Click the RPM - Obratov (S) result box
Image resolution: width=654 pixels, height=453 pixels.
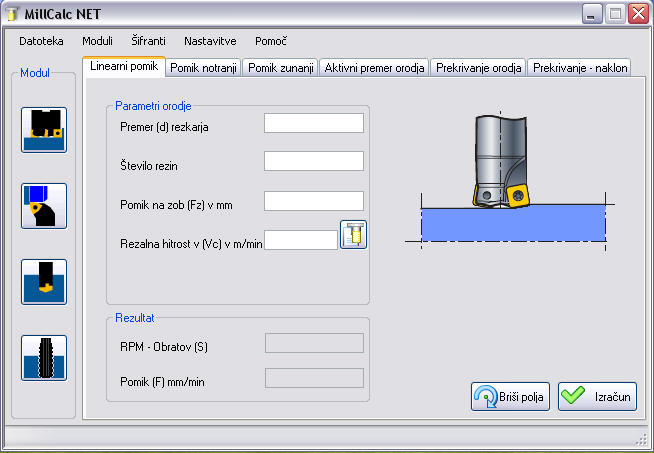click(x=314, y=343)
